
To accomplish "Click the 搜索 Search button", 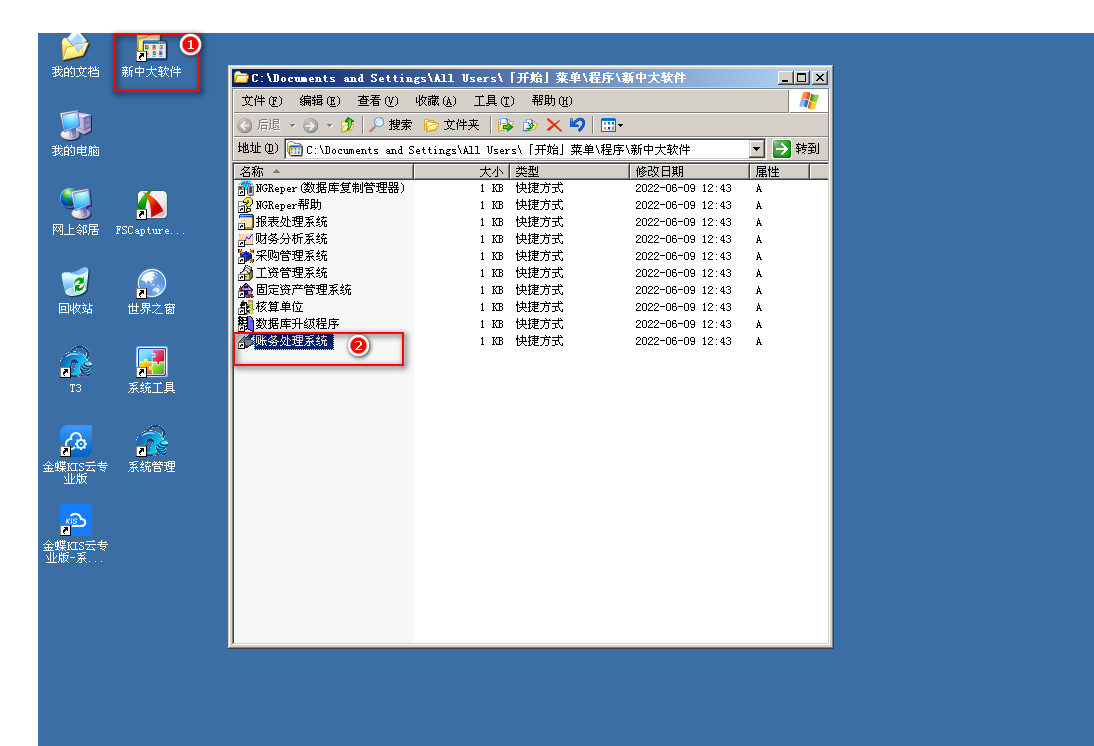I will tap(390, 125).
